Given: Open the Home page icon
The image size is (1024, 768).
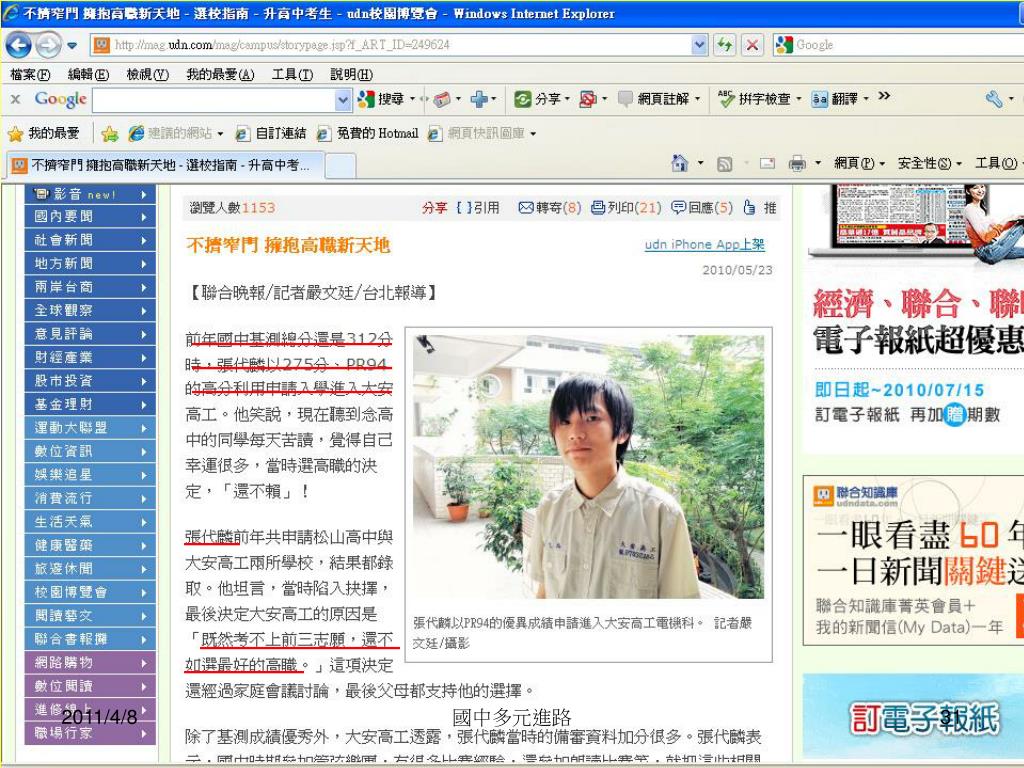Looking at the screenshot, I should click(680, 163).
